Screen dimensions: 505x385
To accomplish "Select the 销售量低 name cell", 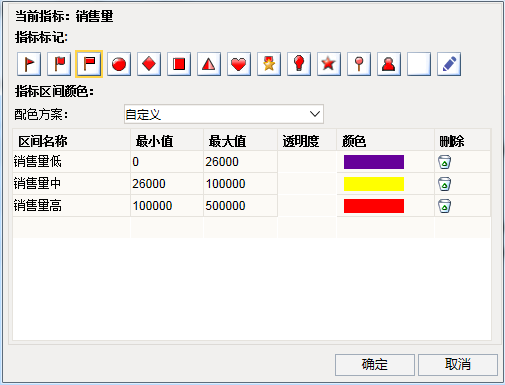I will (x=71, y=162).
